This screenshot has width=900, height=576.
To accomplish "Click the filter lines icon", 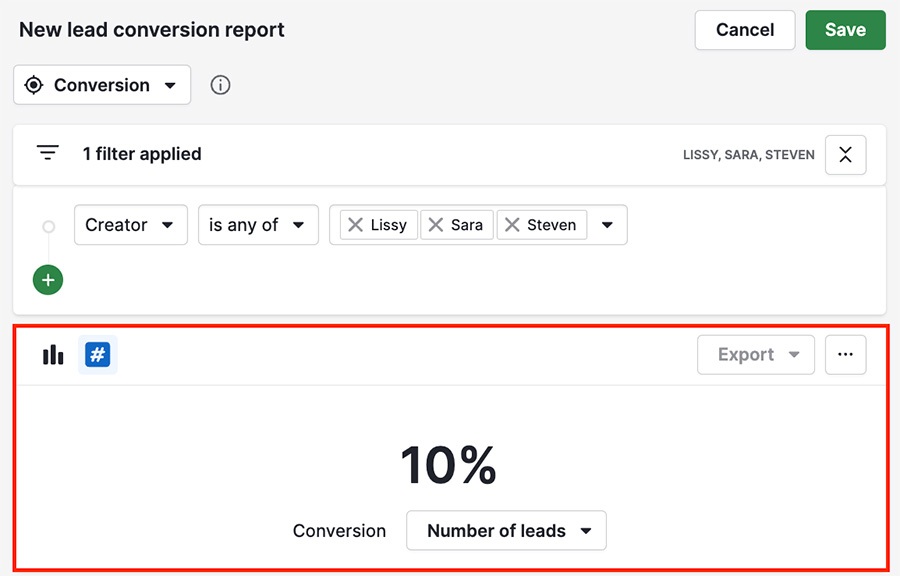I will pyautogui.click(x=47, y=152).
